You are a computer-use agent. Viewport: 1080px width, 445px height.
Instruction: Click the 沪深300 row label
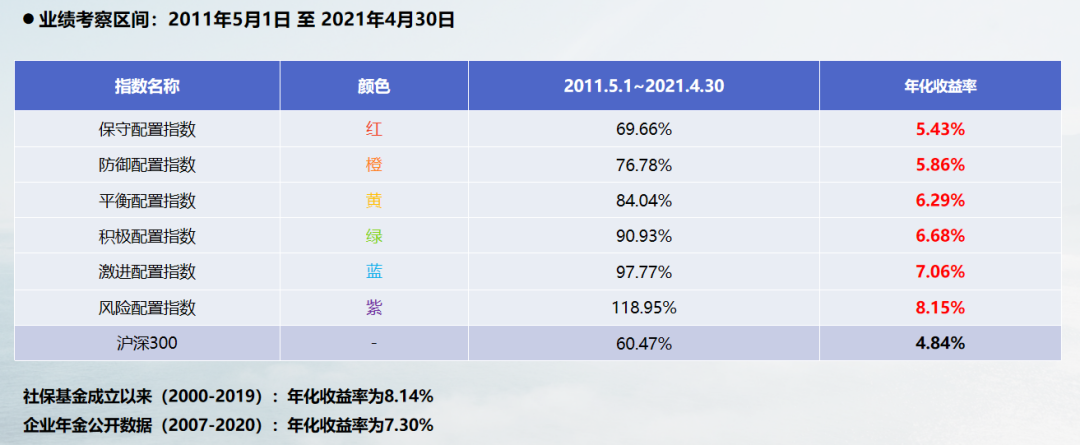pyautogui.click(x=147, y=343)
